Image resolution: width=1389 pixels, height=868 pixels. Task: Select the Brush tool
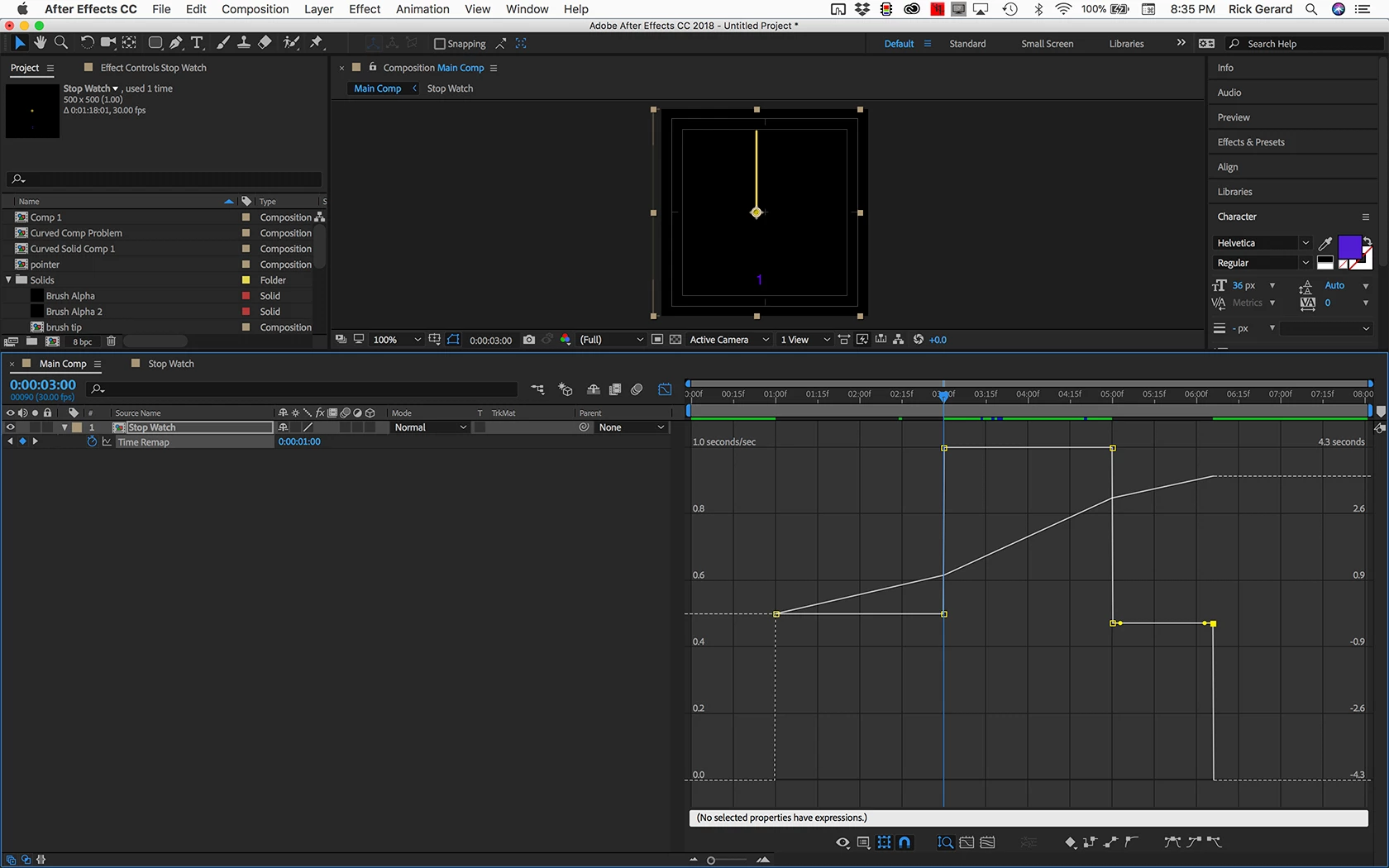(x=223, y=43)
